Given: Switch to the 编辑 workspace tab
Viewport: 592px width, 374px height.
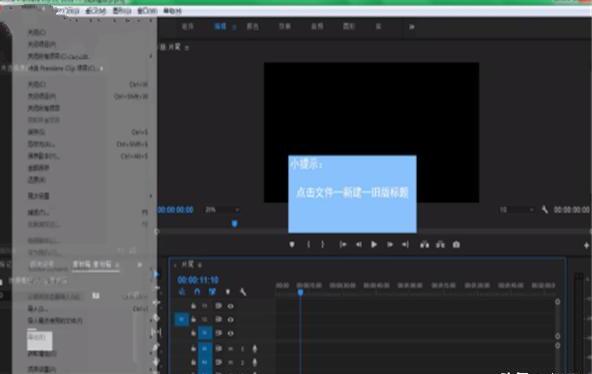Looking at the screenshot, I should coord(220,26).
